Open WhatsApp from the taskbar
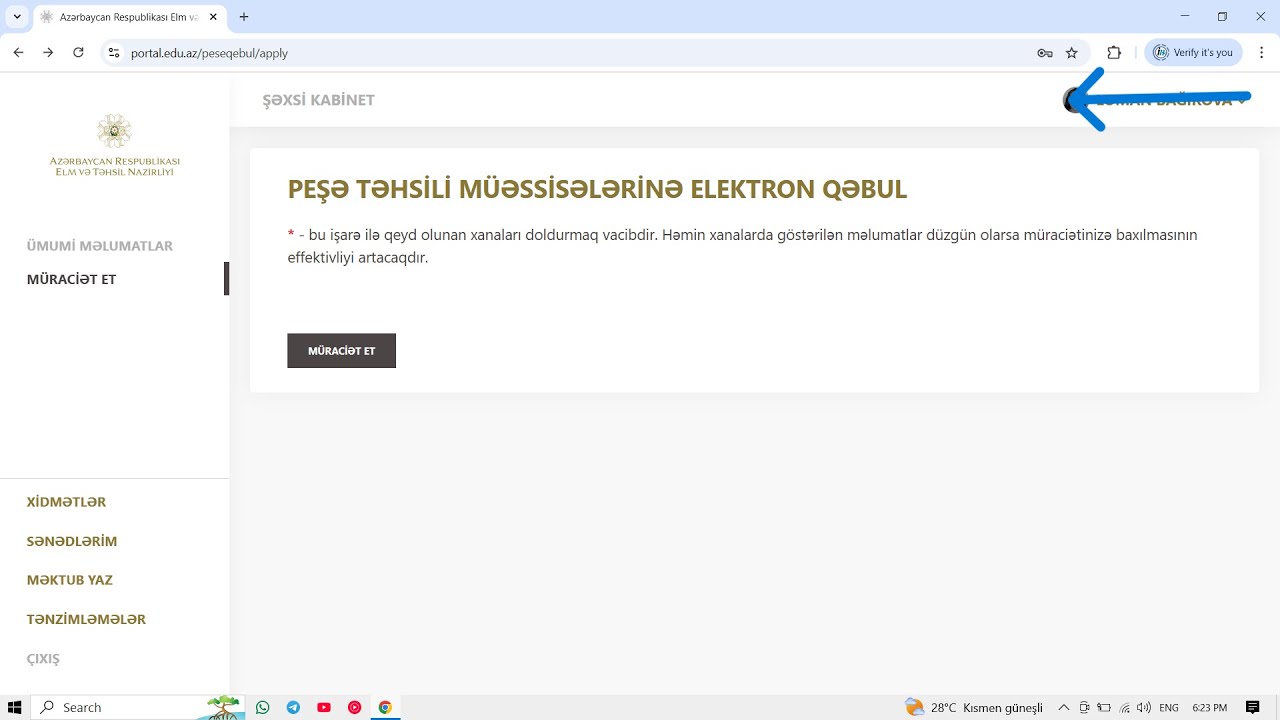Viewport: 1280px width, 720px height. coord(263,707)
